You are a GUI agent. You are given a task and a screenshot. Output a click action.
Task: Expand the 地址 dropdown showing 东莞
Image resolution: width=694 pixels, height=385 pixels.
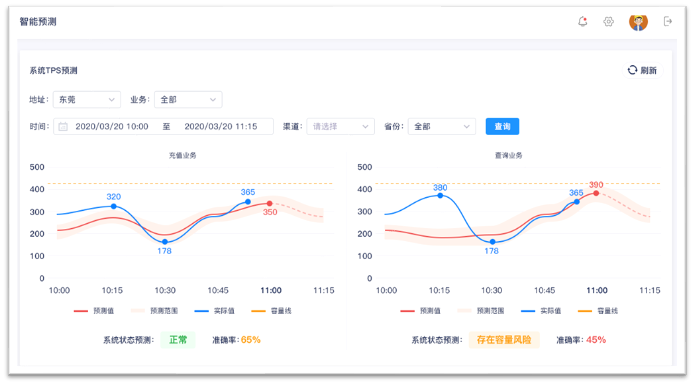pos(87,100)
